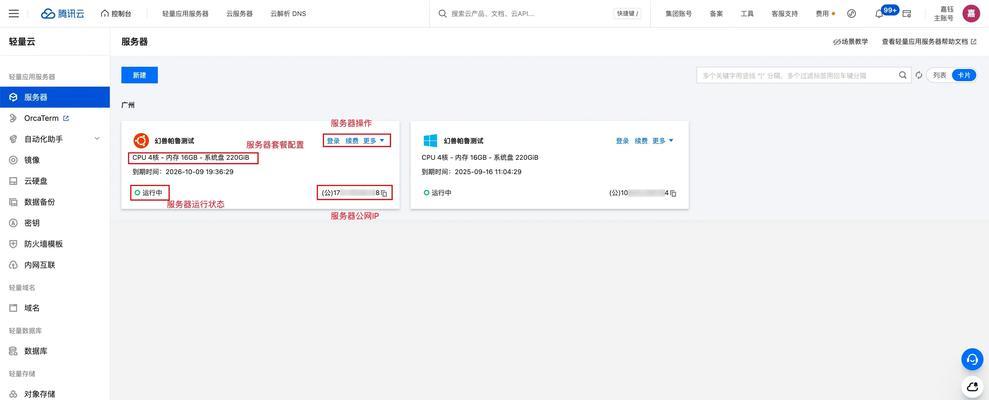Open 客服支持 menu

click(784, 13)
